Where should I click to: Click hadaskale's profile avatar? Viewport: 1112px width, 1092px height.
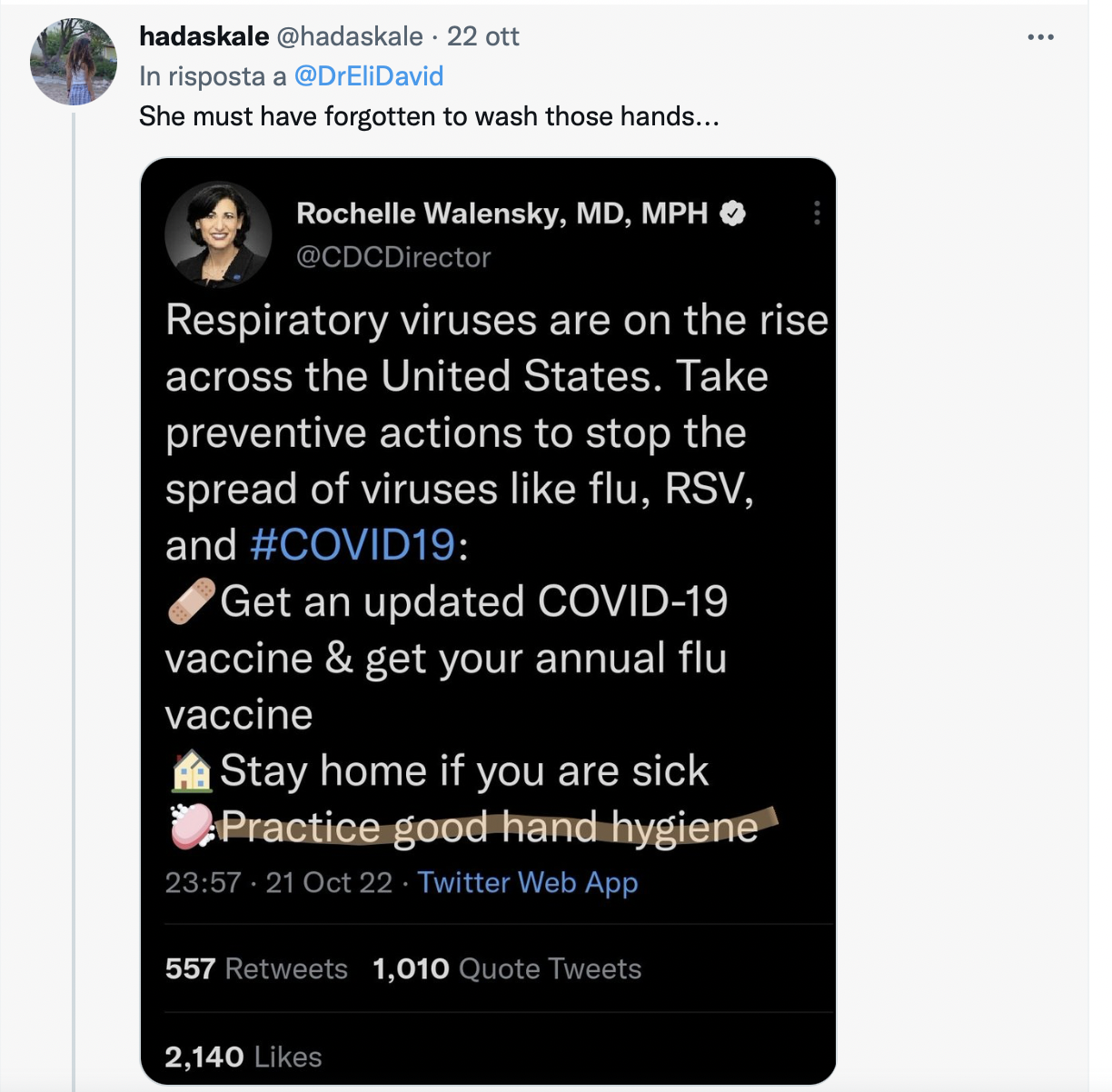pyautogui.click(x=74, y=62)
